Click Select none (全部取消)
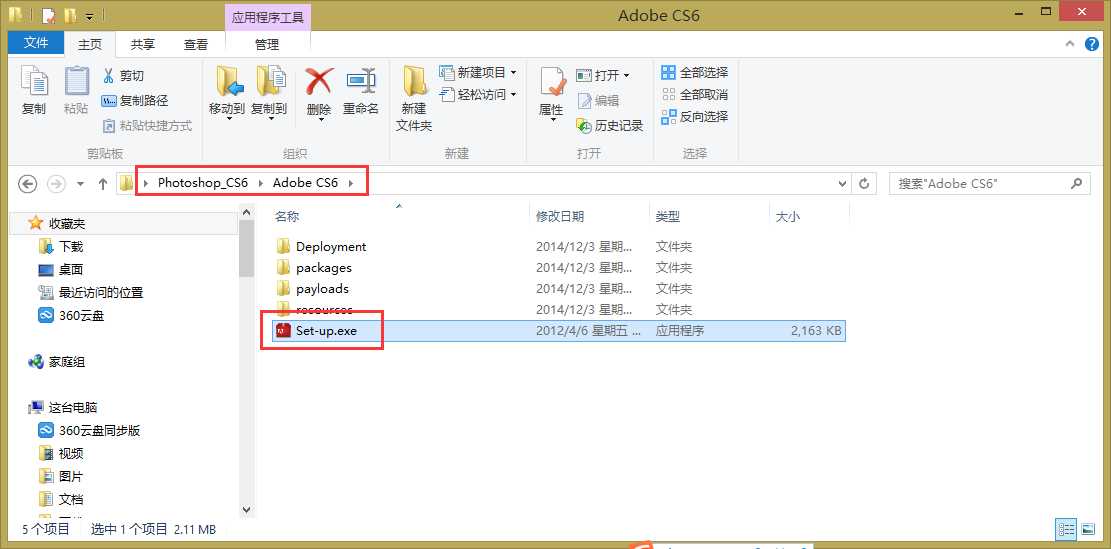Viewport: 1111px width, 549px height. pos(694,94)
